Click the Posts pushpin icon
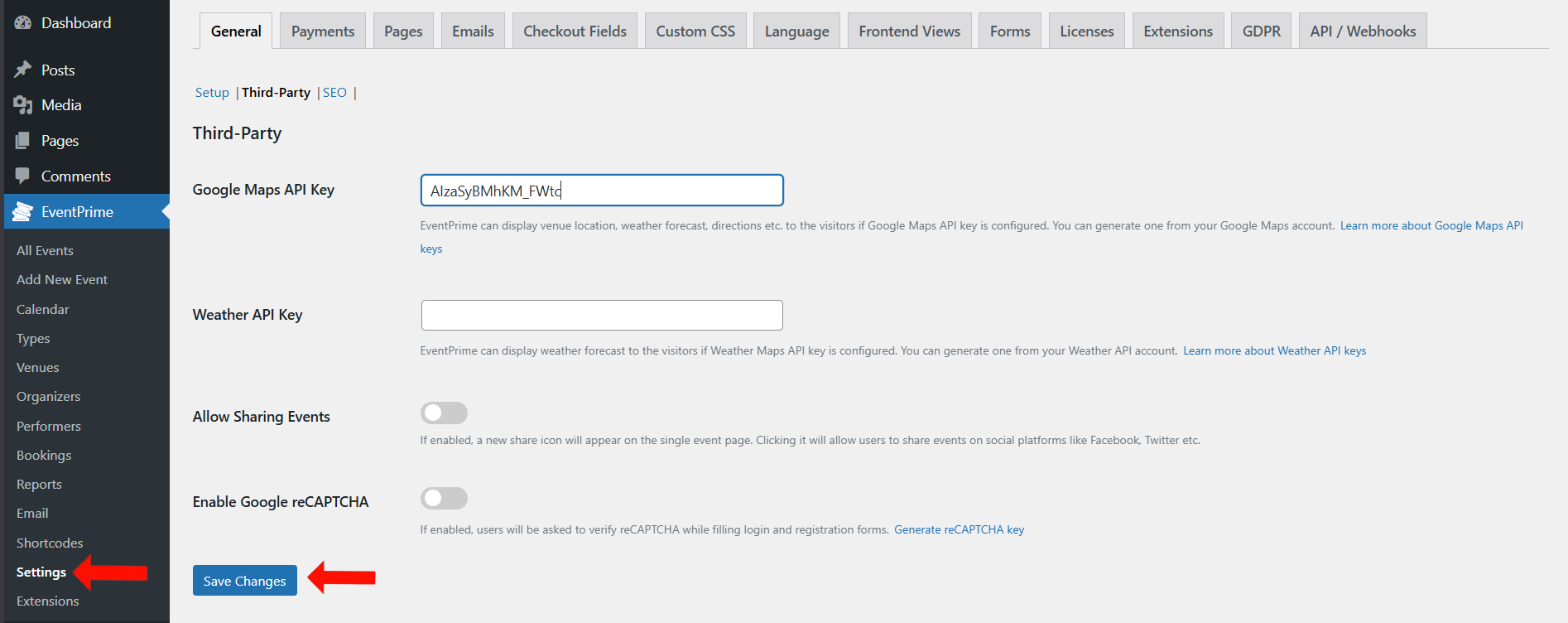Image resolution: width=1568 pixels, height=623 pixels. pyautogui.click(x=23, y=70)
